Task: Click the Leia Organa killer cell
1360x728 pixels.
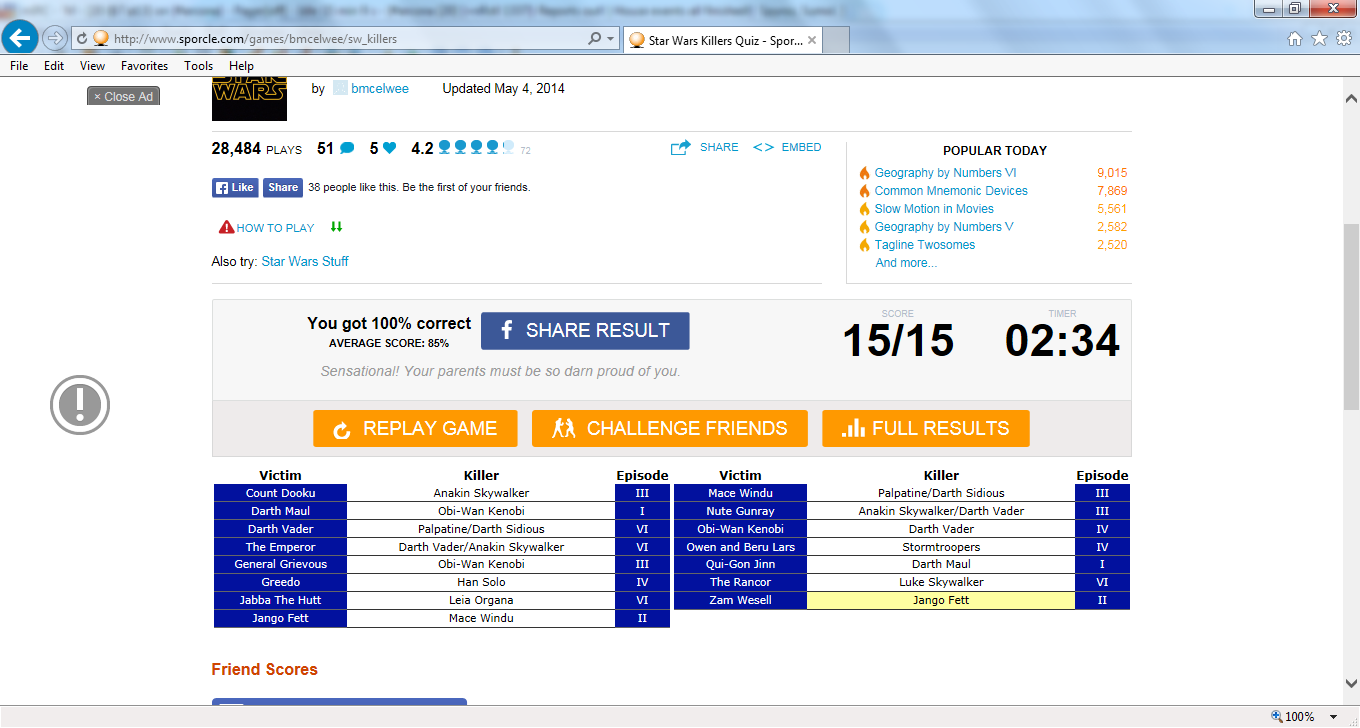Action: tap(481, 600)
